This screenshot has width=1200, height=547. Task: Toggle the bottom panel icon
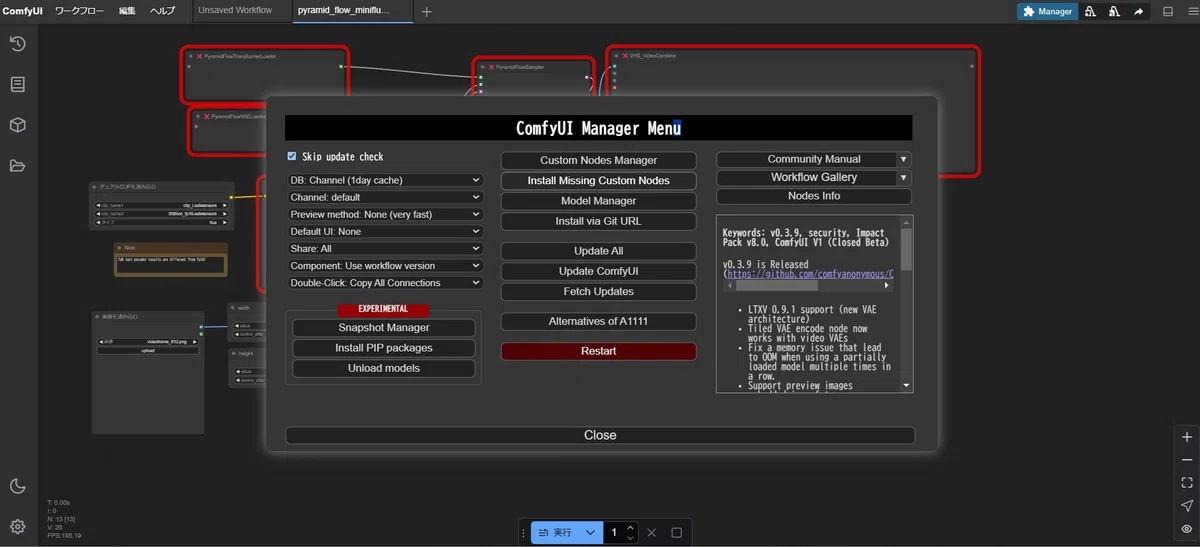(1167, 12)
